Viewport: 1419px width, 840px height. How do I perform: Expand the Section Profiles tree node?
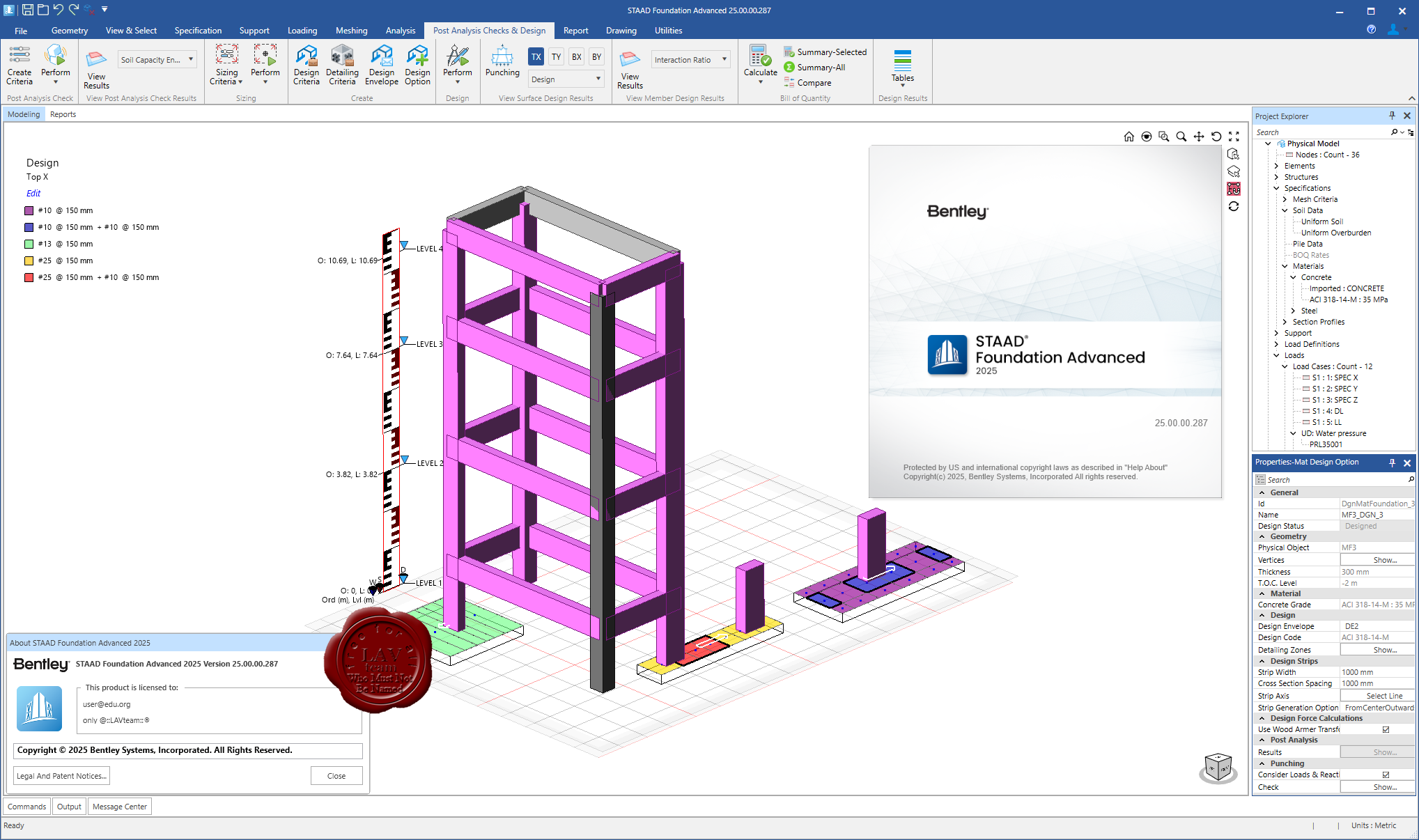point(1285,322)
